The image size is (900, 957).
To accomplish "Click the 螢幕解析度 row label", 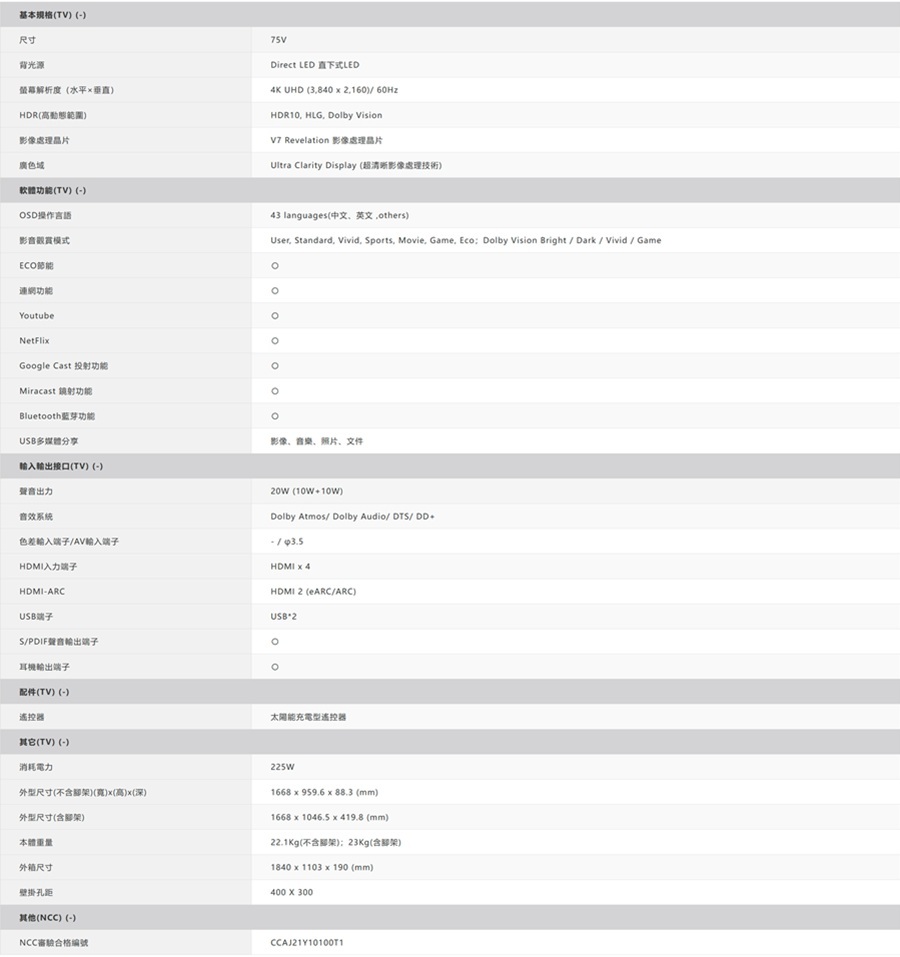I will [65, 90].
